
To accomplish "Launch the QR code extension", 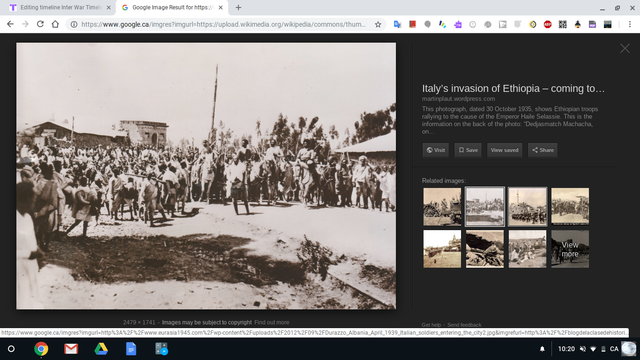I will (562, 24).
